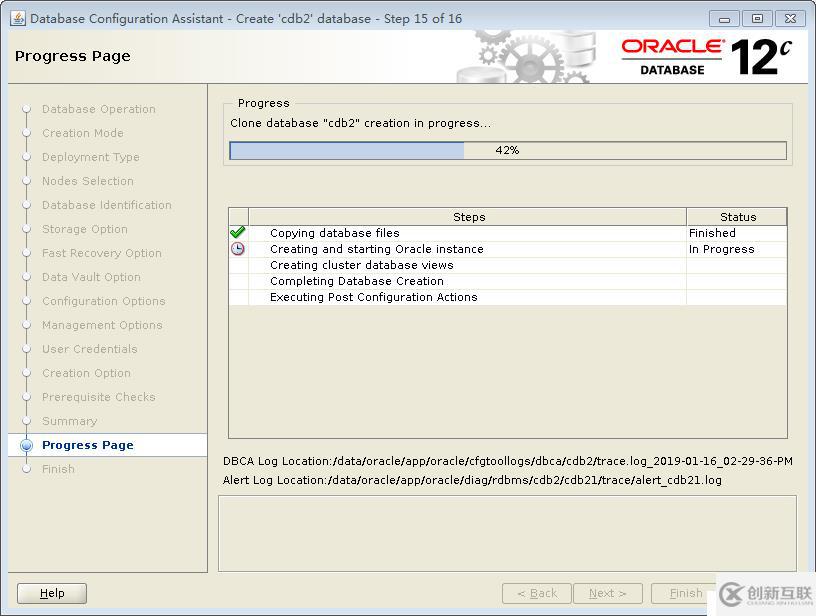The height and width of the screenshot is (616, 816).
Task: Select the Deployment Type step
Action: 91,157
